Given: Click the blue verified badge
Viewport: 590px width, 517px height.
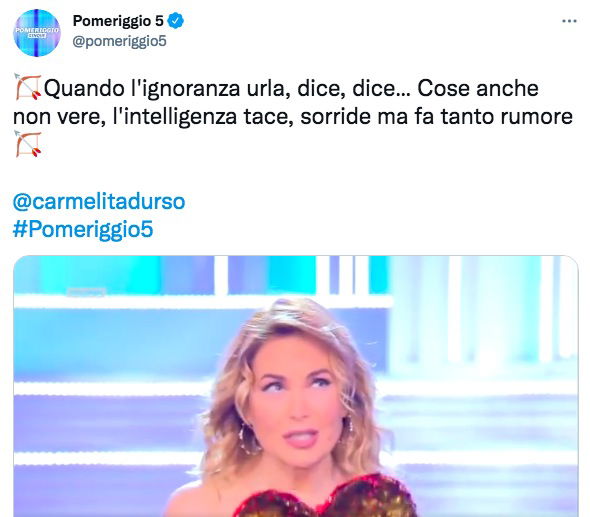Looking at the screenshot, I should tap(175, 21).
